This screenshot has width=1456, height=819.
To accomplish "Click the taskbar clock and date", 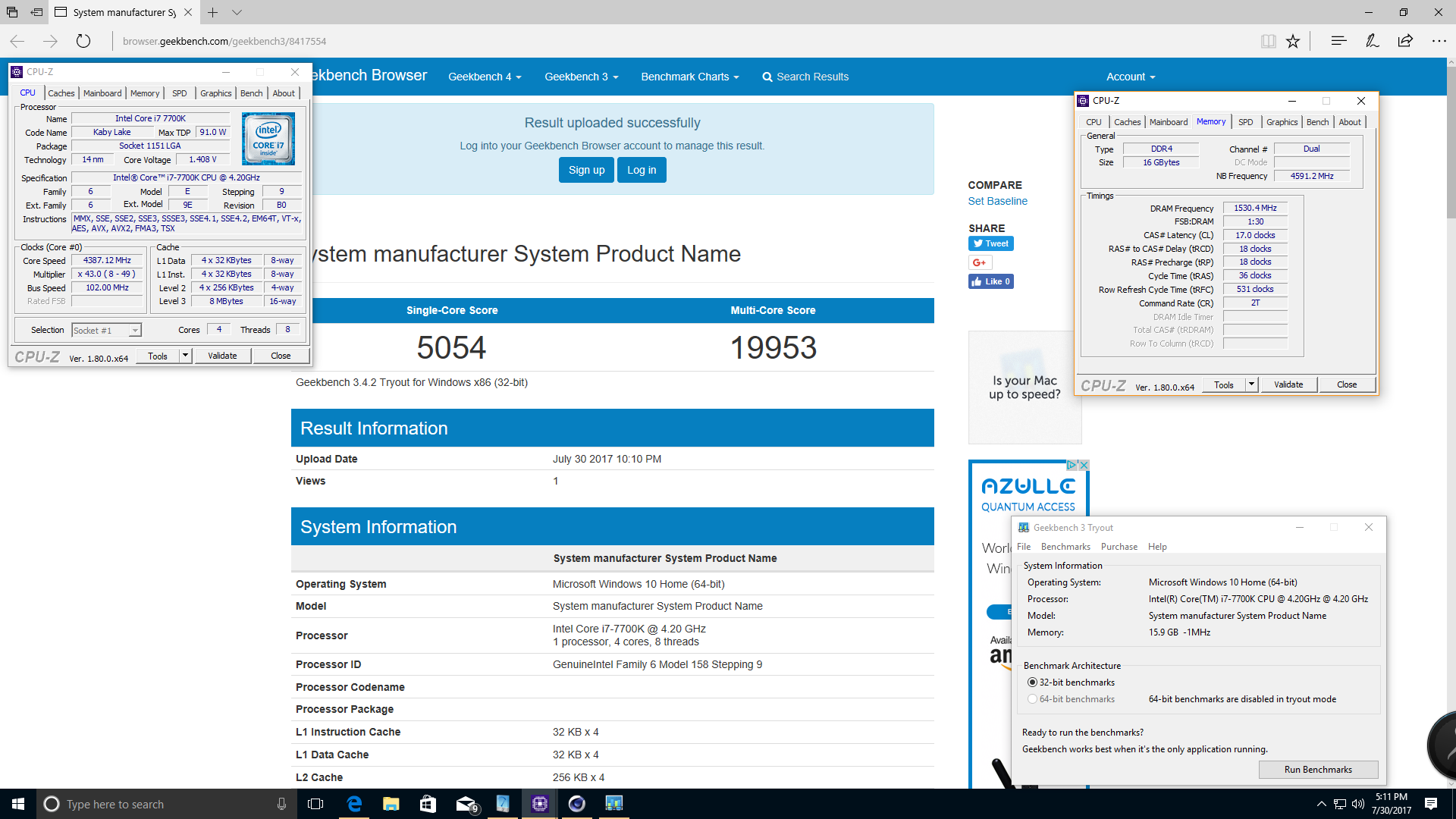I will [x=1392, y=804].
